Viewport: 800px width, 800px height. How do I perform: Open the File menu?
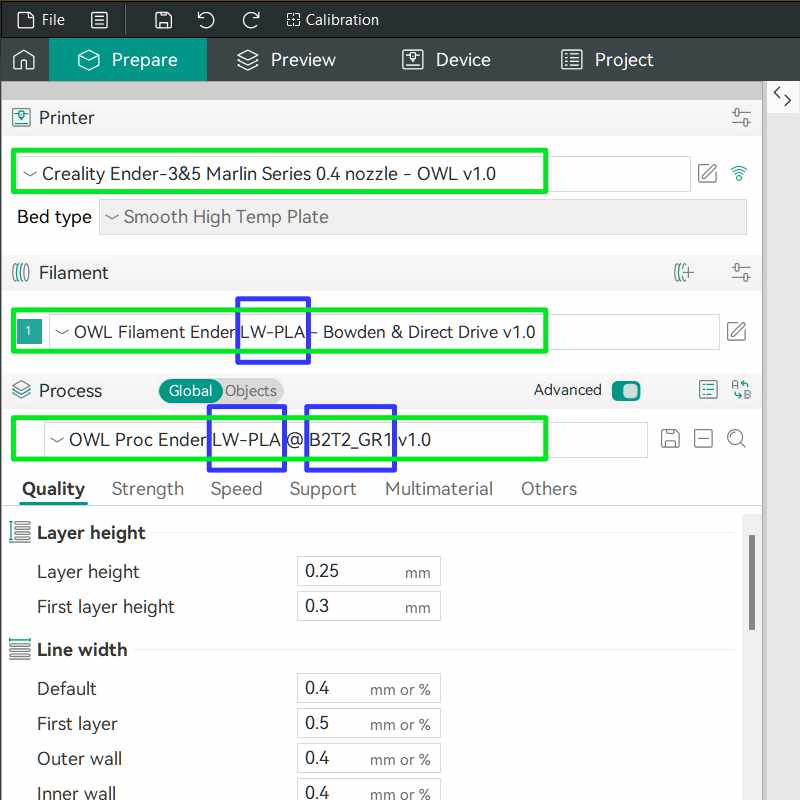(x=41, y=20)
